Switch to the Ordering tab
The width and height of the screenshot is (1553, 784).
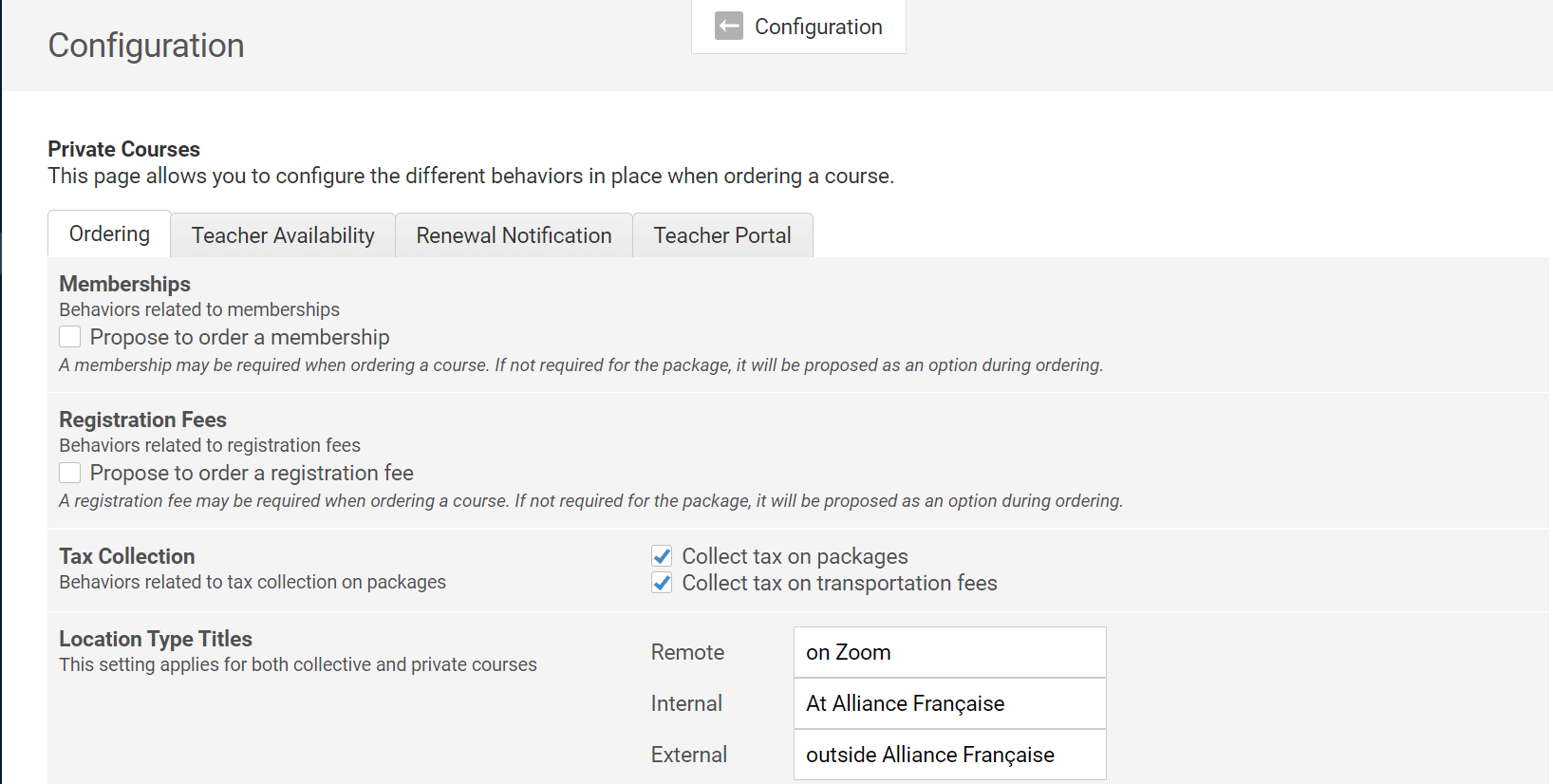point(109,234)
